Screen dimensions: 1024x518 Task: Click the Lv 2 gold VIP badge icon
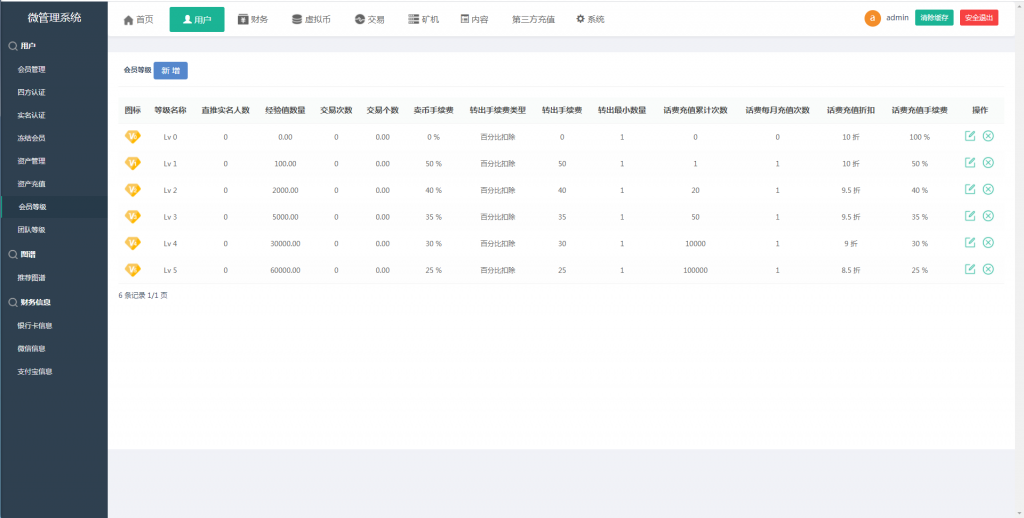click(x=132, y=190)
